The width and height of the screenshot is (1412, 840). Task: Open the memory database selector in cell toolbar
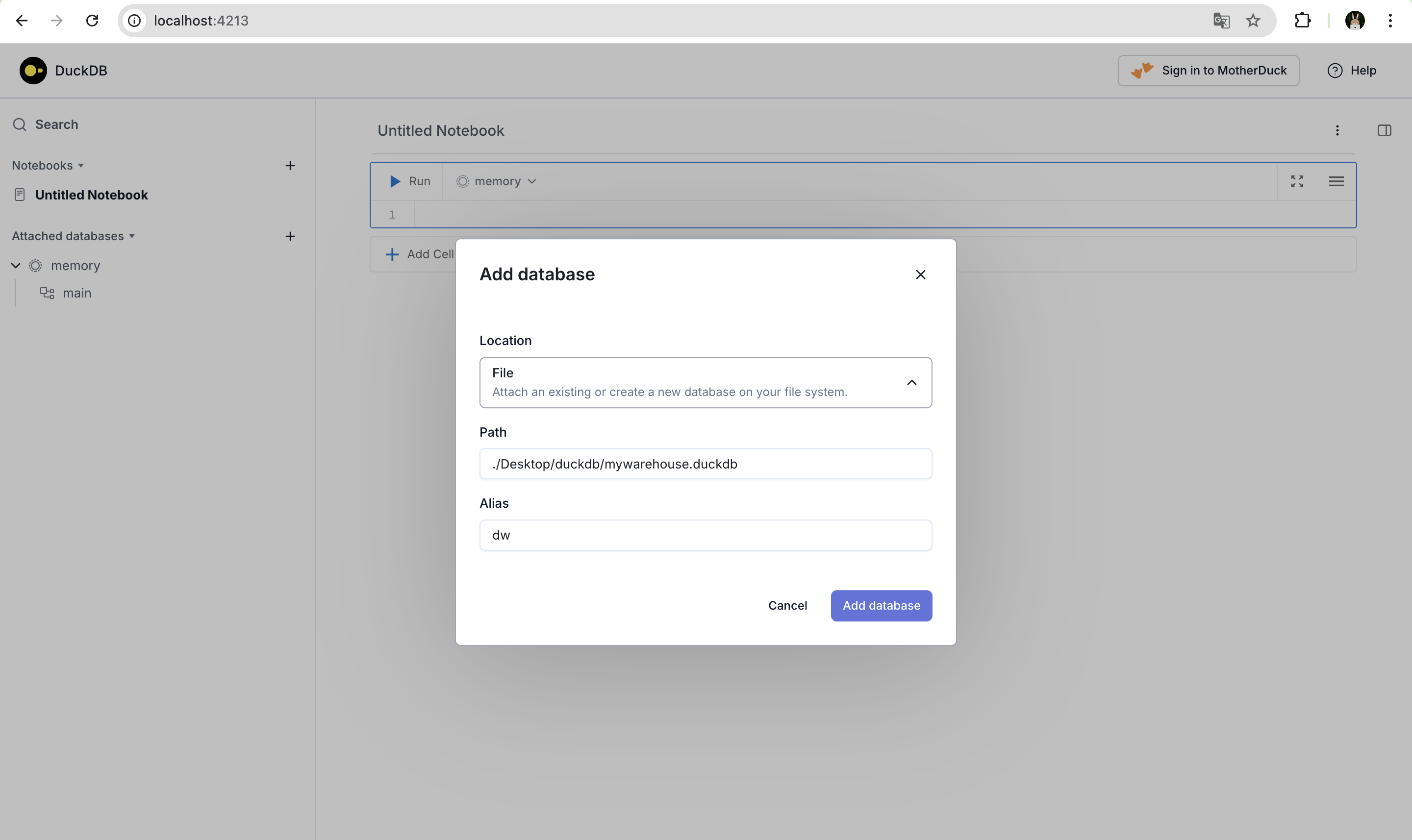(x=495, y=180)
